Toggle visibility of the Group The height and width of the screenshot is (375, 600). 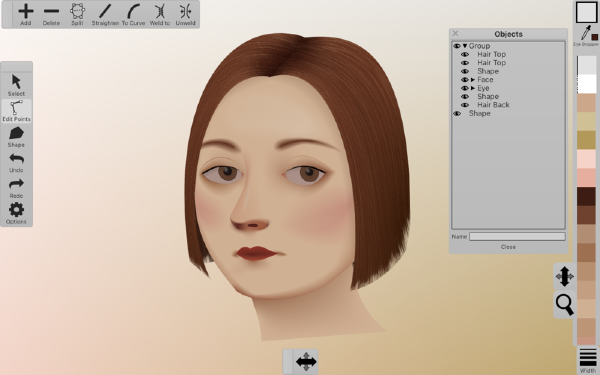pos(457,46)
